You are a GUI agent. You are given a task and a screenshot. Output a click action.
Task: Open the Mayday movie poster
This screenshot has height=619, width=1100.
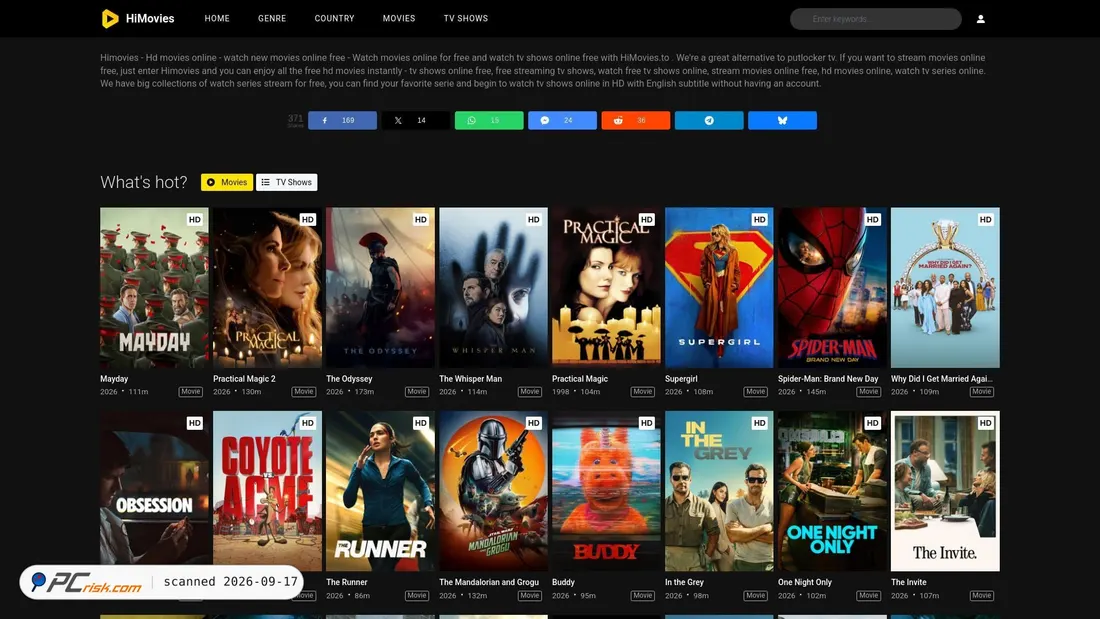point(154,288)
